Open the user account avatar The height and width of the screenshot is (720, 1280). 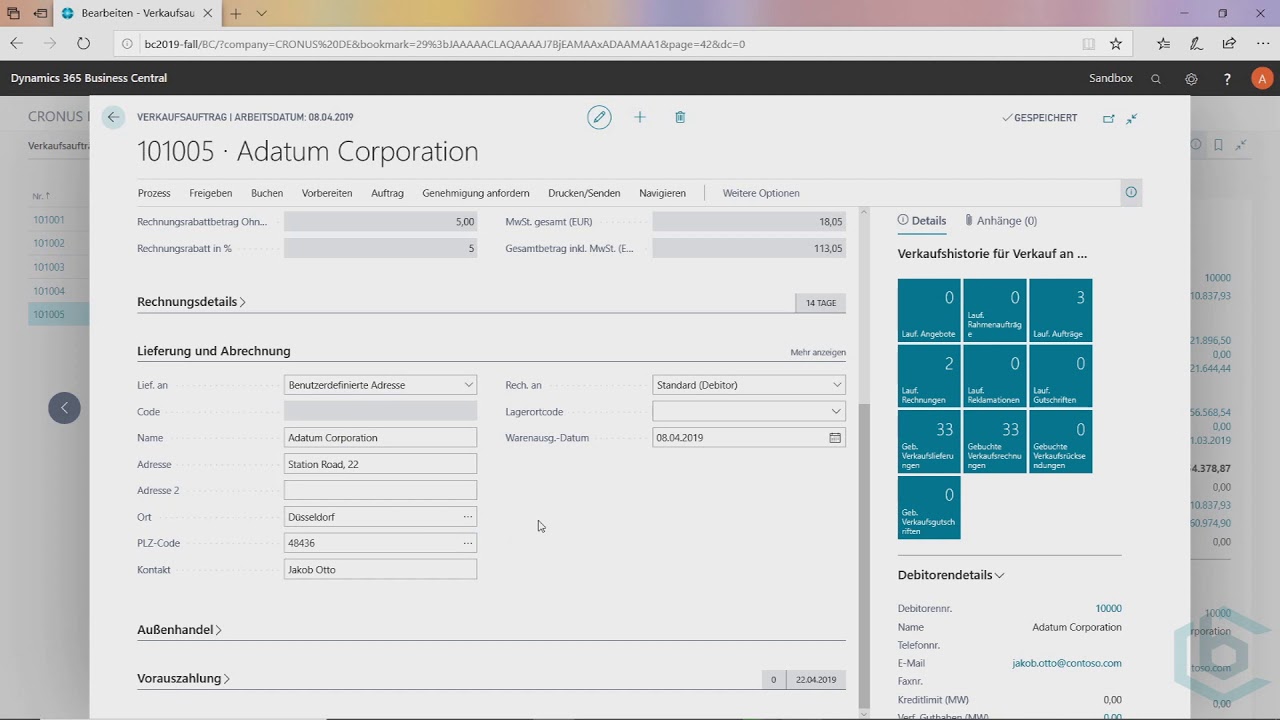point(1262,78)
